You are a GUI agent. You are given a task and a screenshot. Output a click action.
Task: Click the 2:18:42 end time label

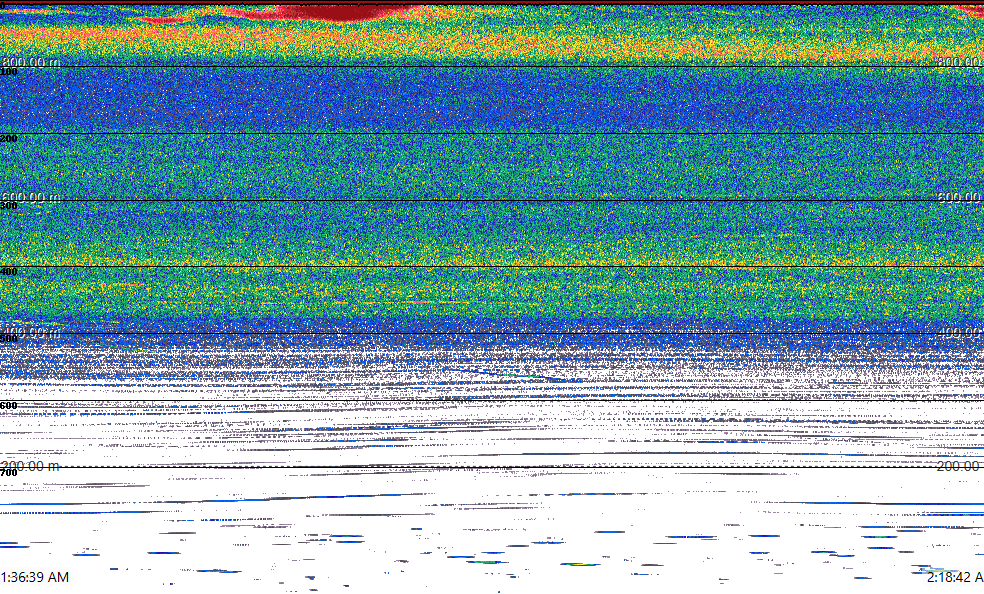pyautogui.click(x=955, y=577)
